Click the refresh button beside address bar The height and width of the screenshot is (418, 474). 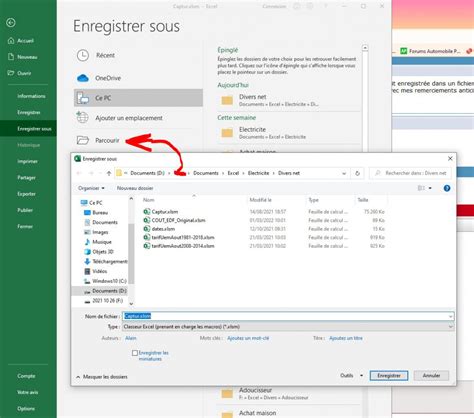(357, 173)
